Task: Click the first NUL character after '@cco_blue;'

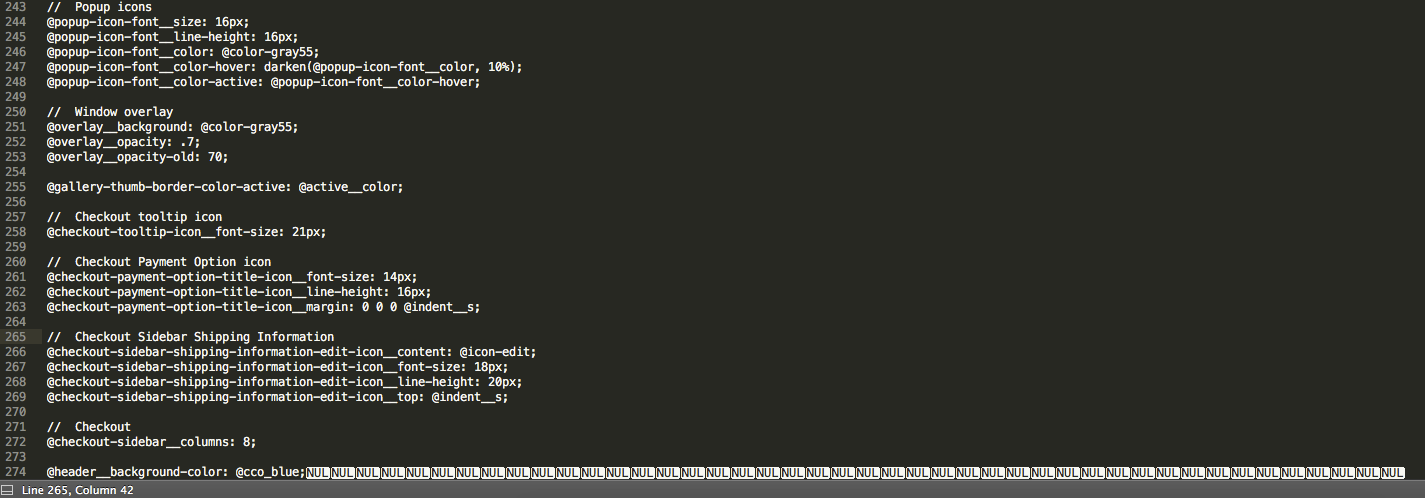Action: [318, 472]
